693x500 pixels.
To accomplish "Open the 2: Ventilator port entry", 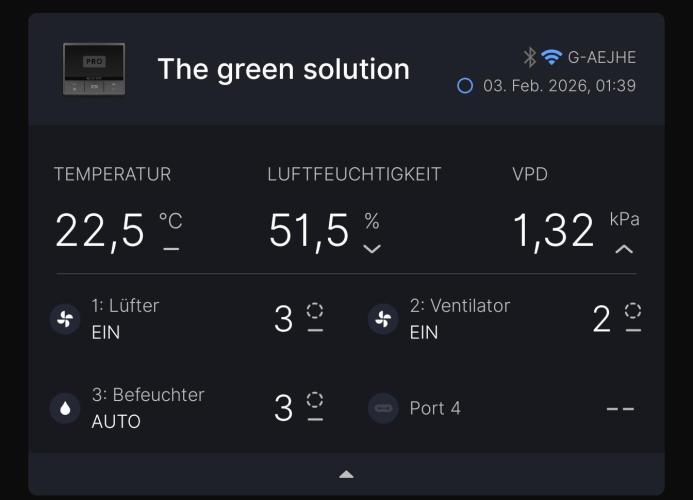I will pyautogui.click(x=459, y=319).
